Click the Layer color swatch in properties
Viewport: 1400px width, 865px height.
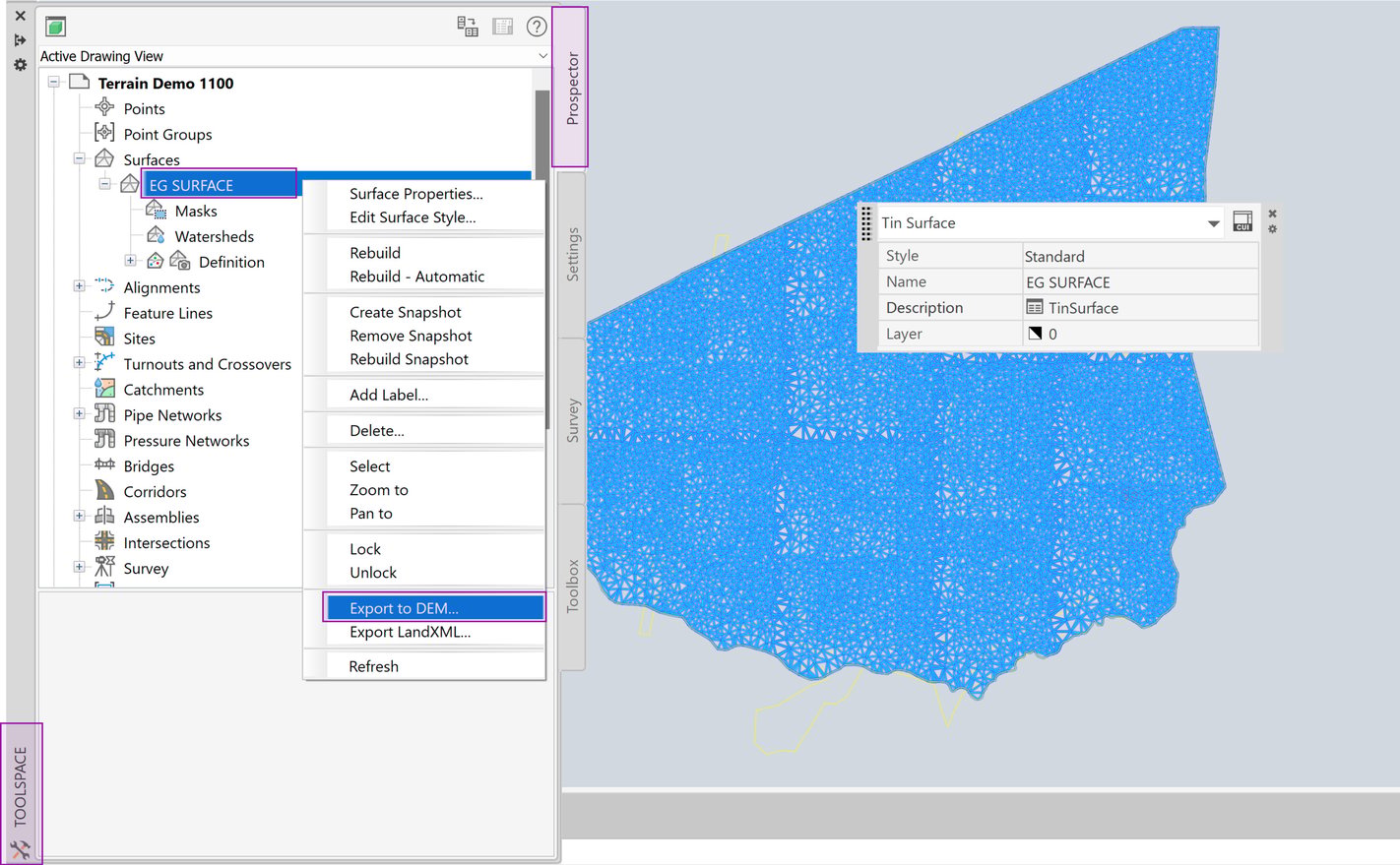(x=1035, y=334)
